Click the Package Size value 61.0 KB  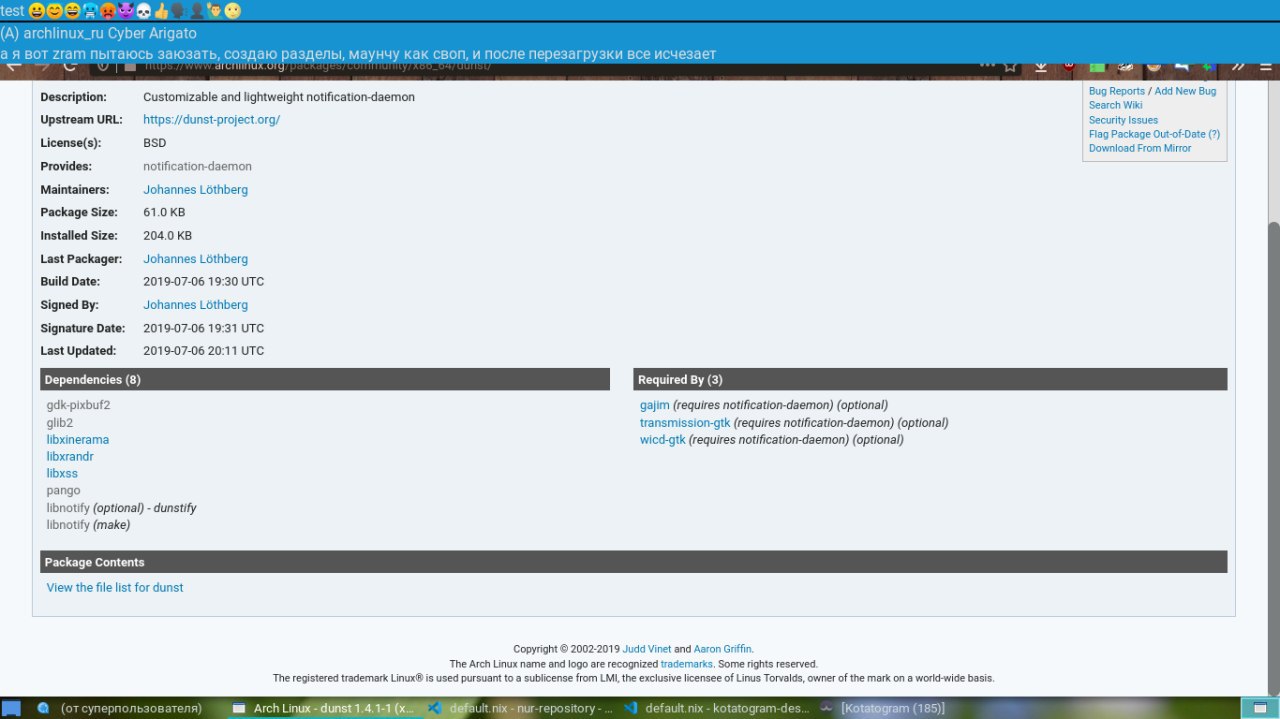coord(164,213)
